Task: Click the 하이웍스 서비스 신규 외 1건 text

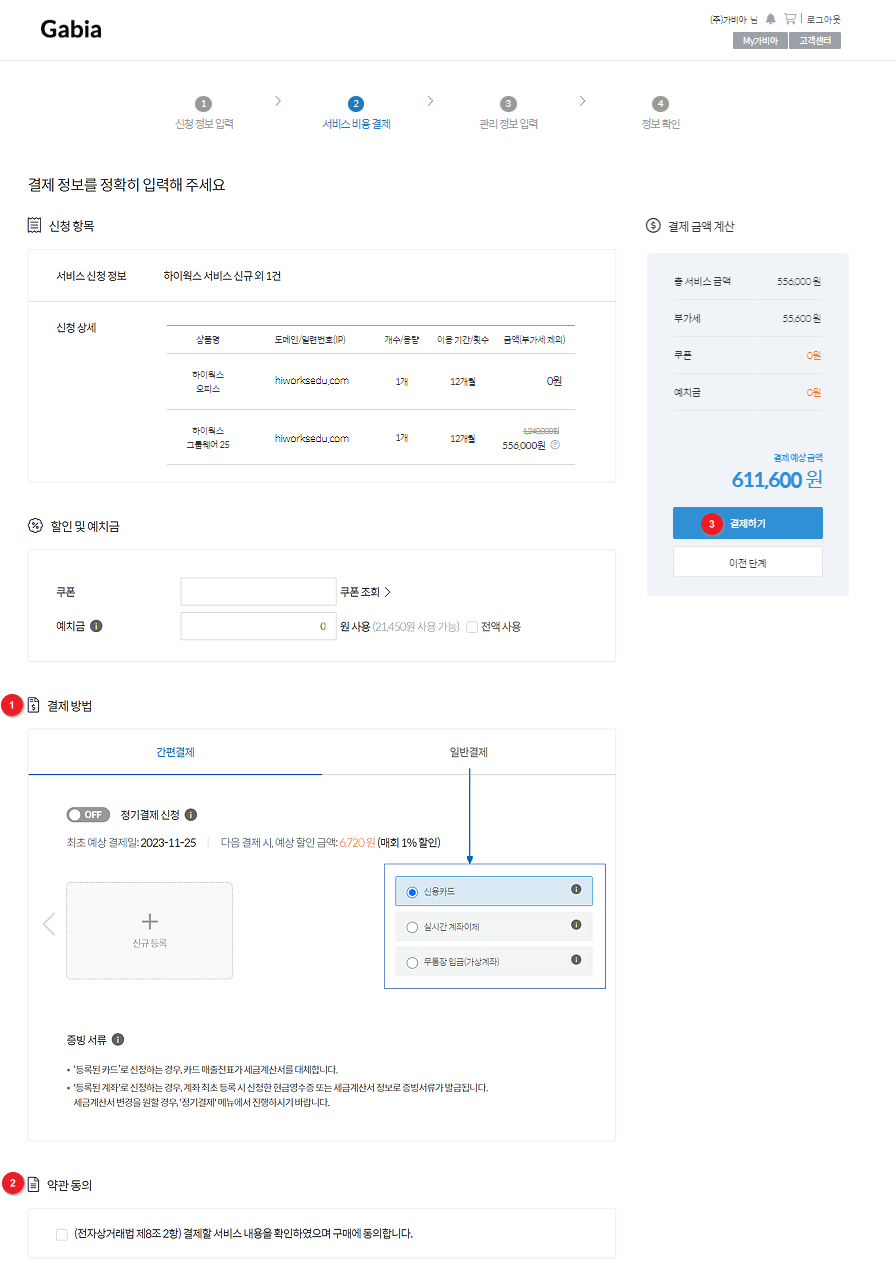Action: (x=222, y=276)
